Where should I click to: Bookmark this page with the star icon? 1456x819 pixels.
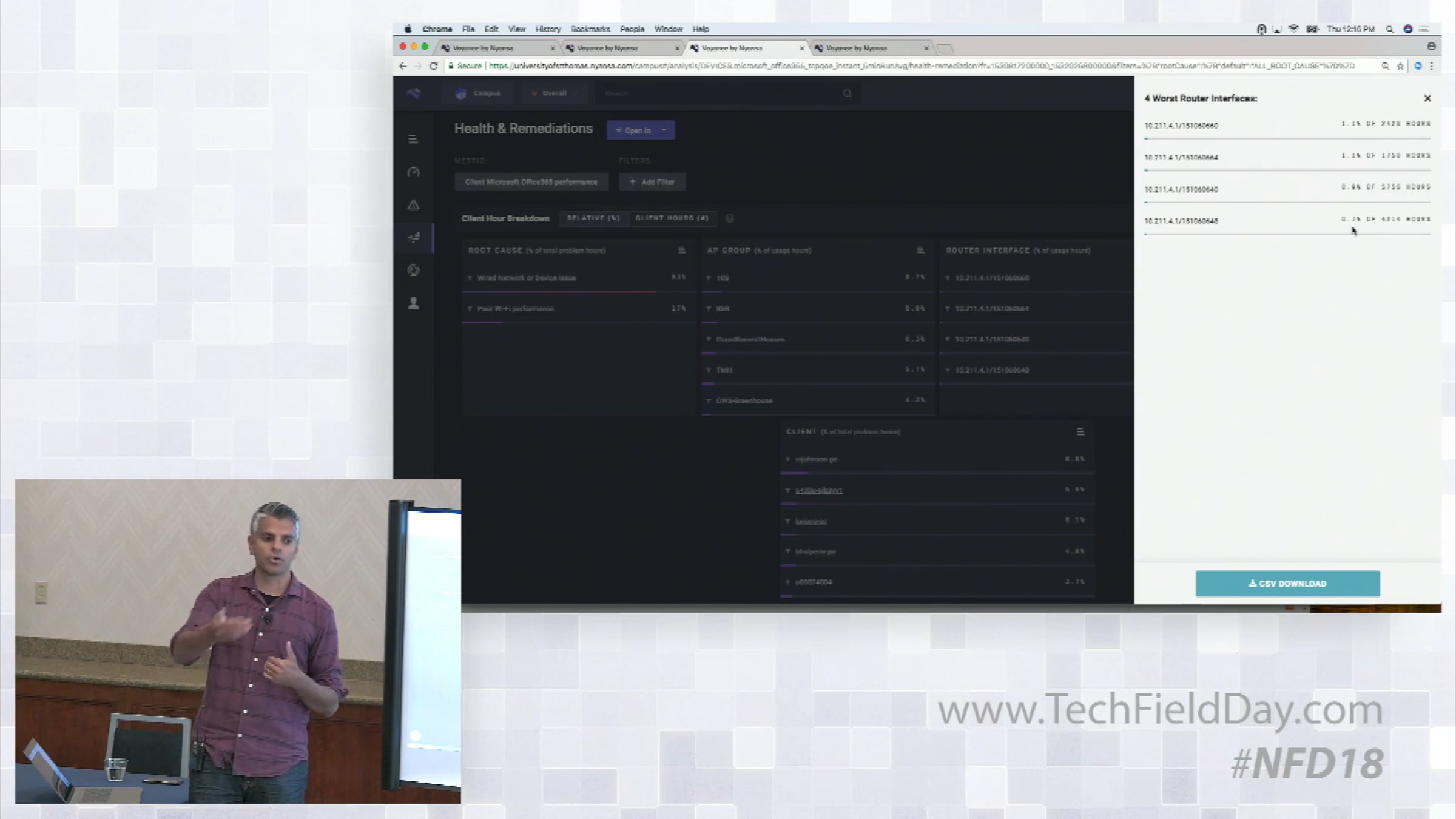[1400, 66]
